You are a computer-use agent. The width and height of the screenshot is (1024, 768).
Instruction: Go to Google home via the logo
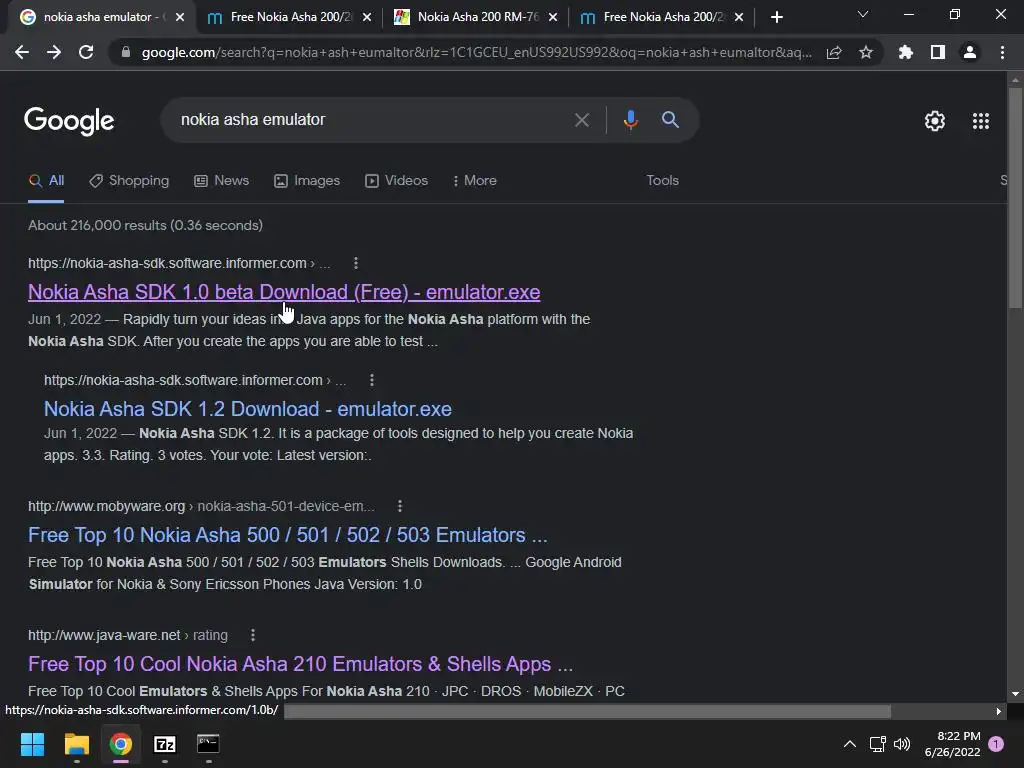click(69, 121)
